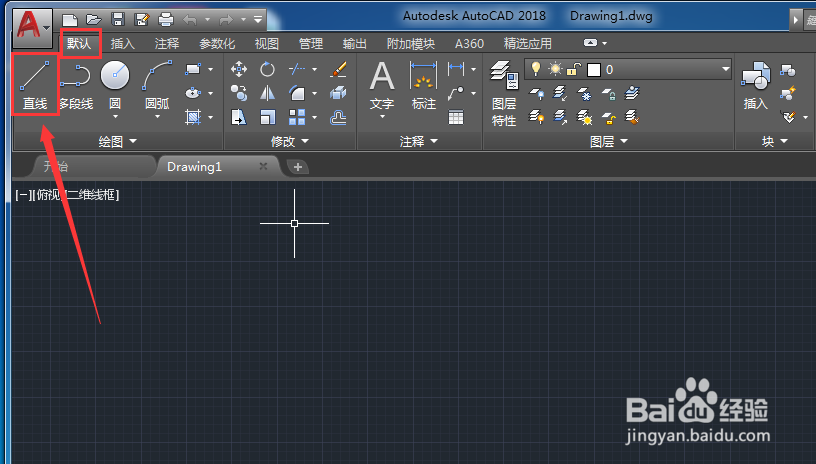
Task: Click the Ellipse draw icon
Action: pos(193,93)
